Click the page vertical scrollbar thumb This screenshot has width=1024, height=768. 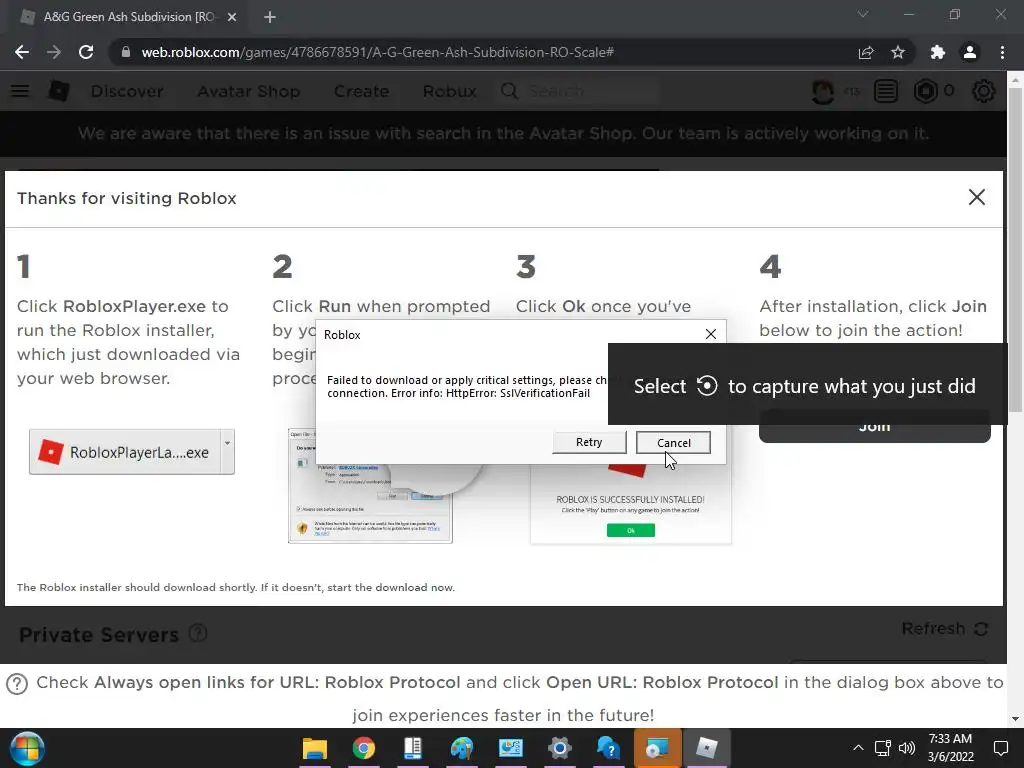pyautogui.click(x=1015, y=248)
